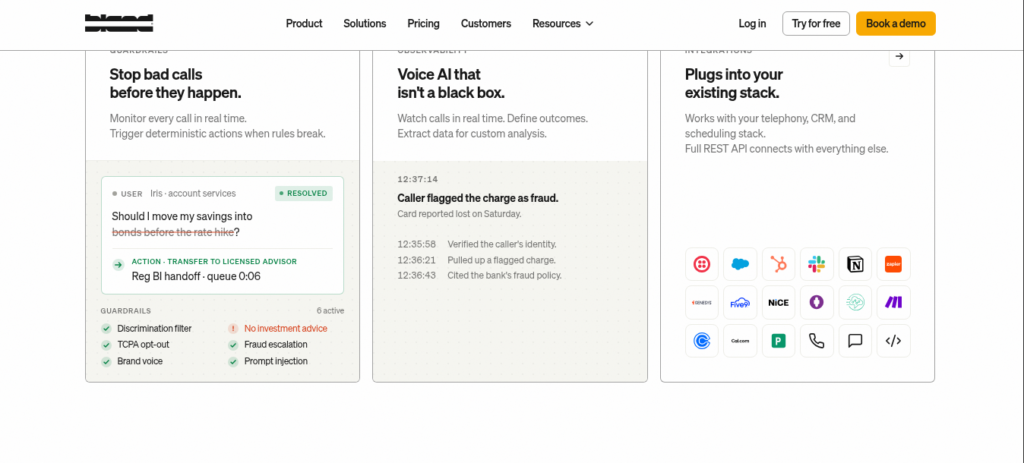Click 'Card reported lost on Saturday.' text
Image resolution: width=1024 pixels, height=463 pixels.
point(460,214)
